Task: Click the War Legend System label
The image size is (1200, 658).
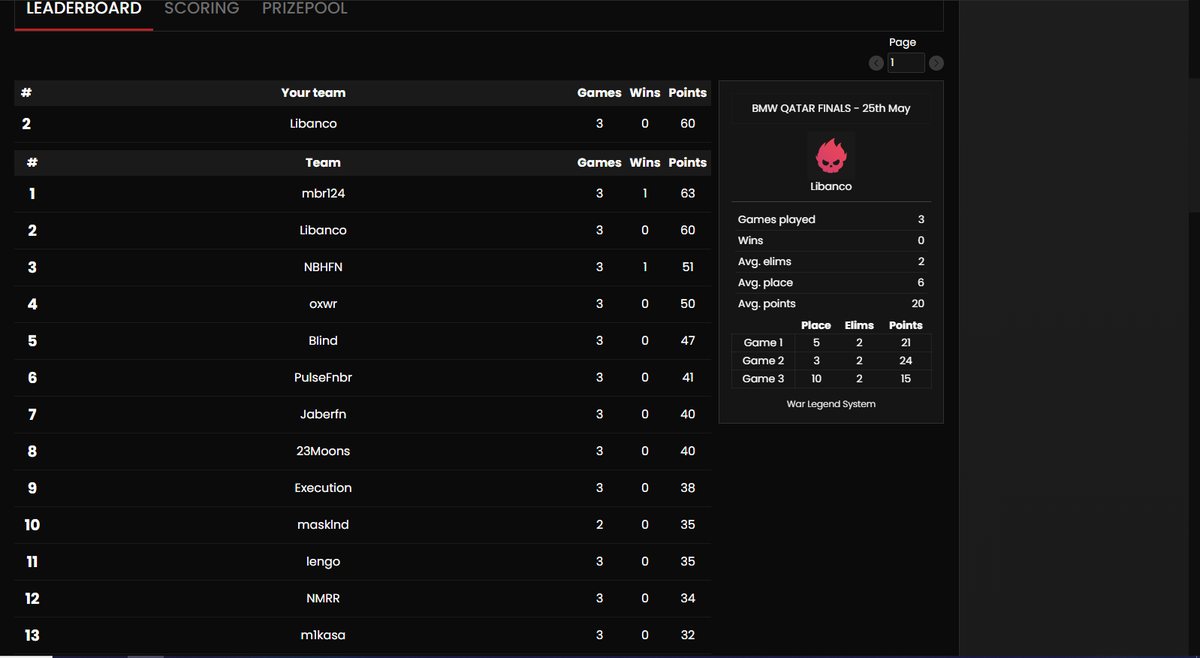Action: click(831, 404)
